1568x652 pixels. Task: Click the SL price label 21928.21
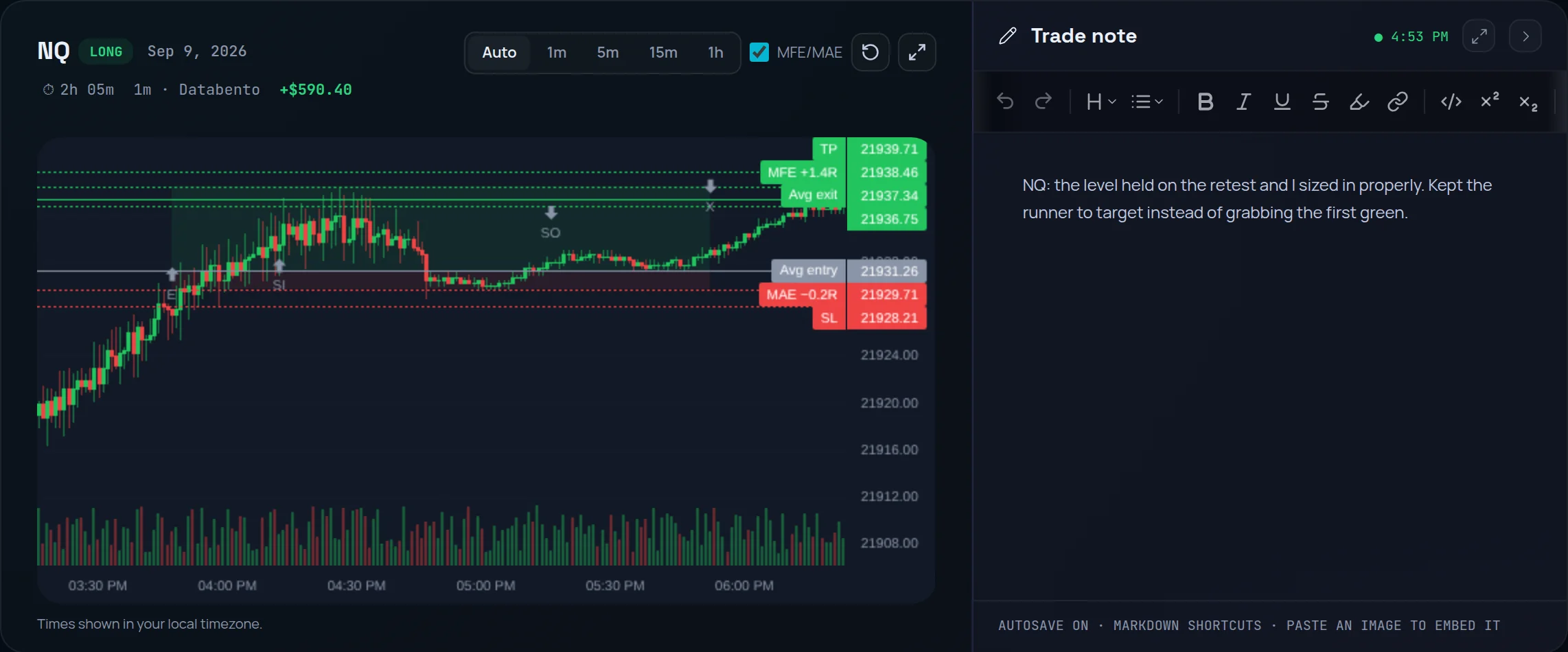[x=887, y=318]
